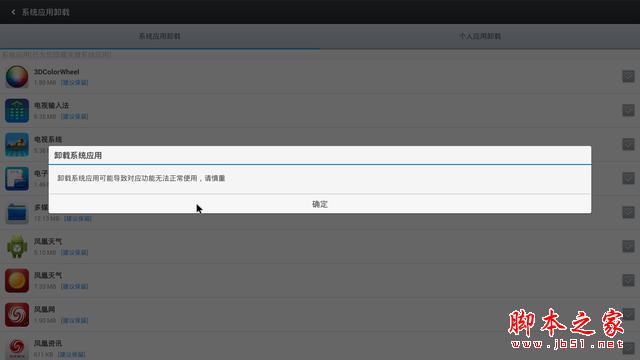Click the dialog warning message text
This screenshot has width=640, height=360.
pos(141,178)
